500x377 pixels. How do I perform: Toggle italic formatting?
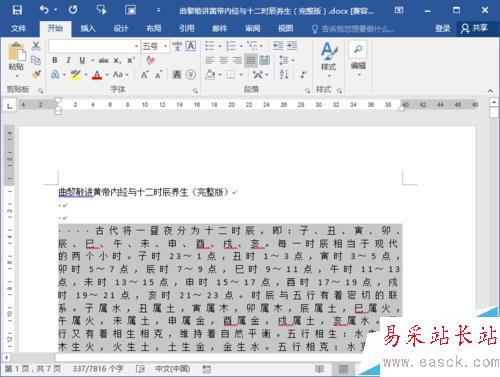tap(68, 60)
